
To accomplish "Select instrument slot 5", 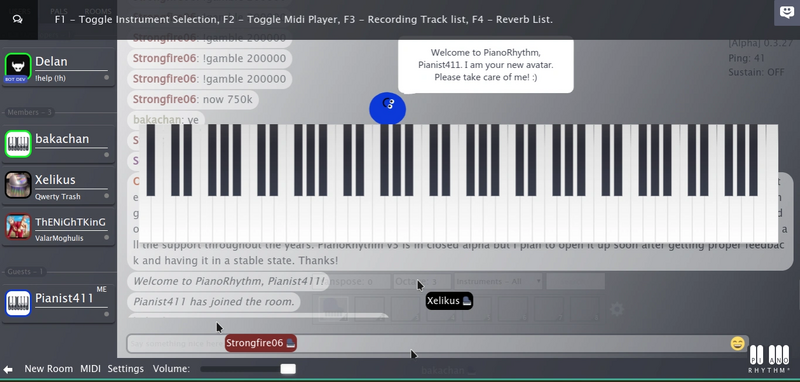I will (x=477, y=309).
